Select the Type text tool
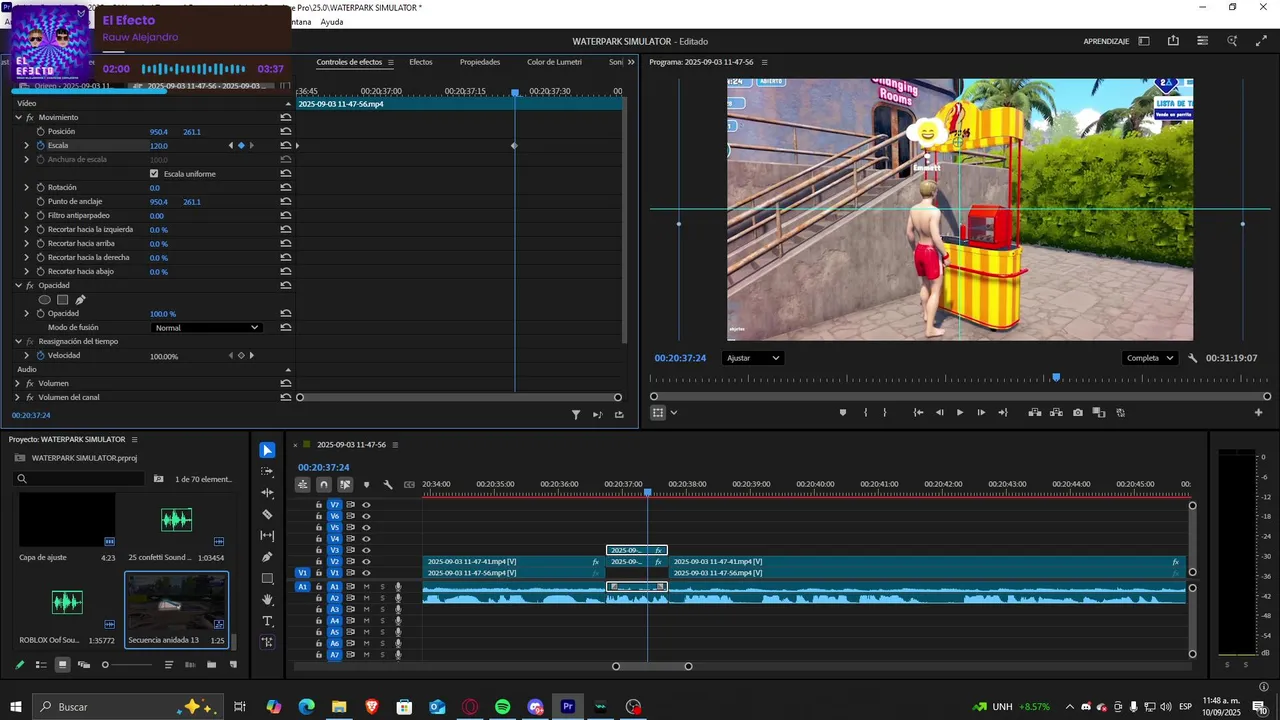 (267, 621)
